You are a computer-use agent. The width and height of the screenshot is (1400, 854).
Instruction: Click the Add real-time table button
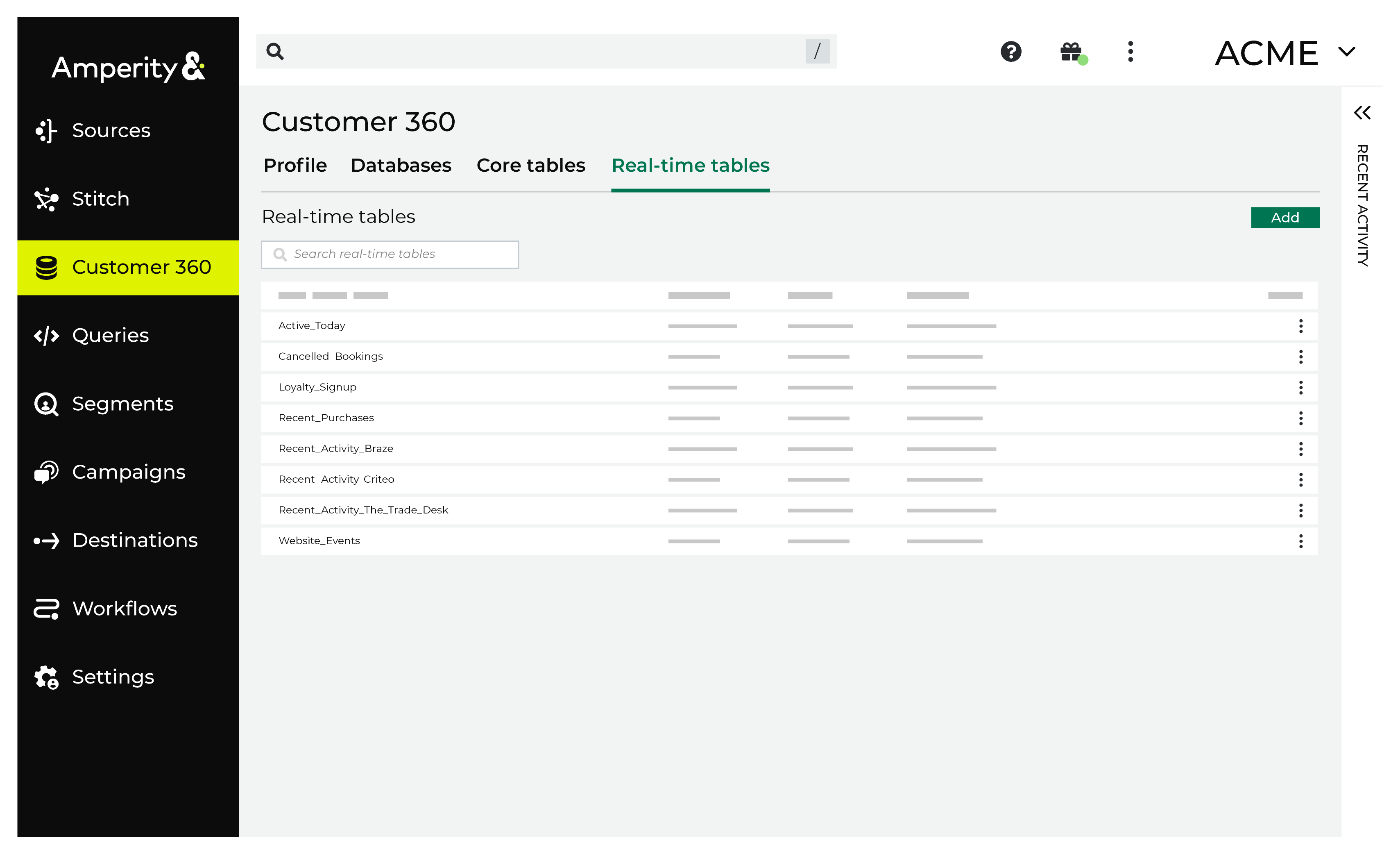coord(1284,217)
